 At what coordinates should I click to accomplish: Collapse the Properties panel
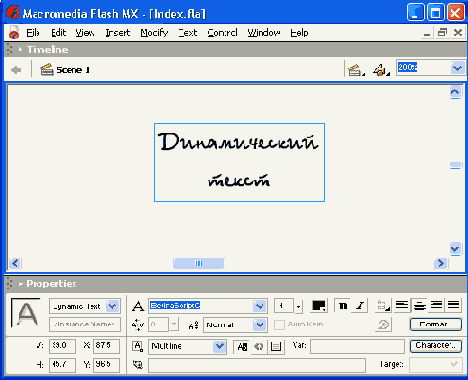[x=20, y=284]
